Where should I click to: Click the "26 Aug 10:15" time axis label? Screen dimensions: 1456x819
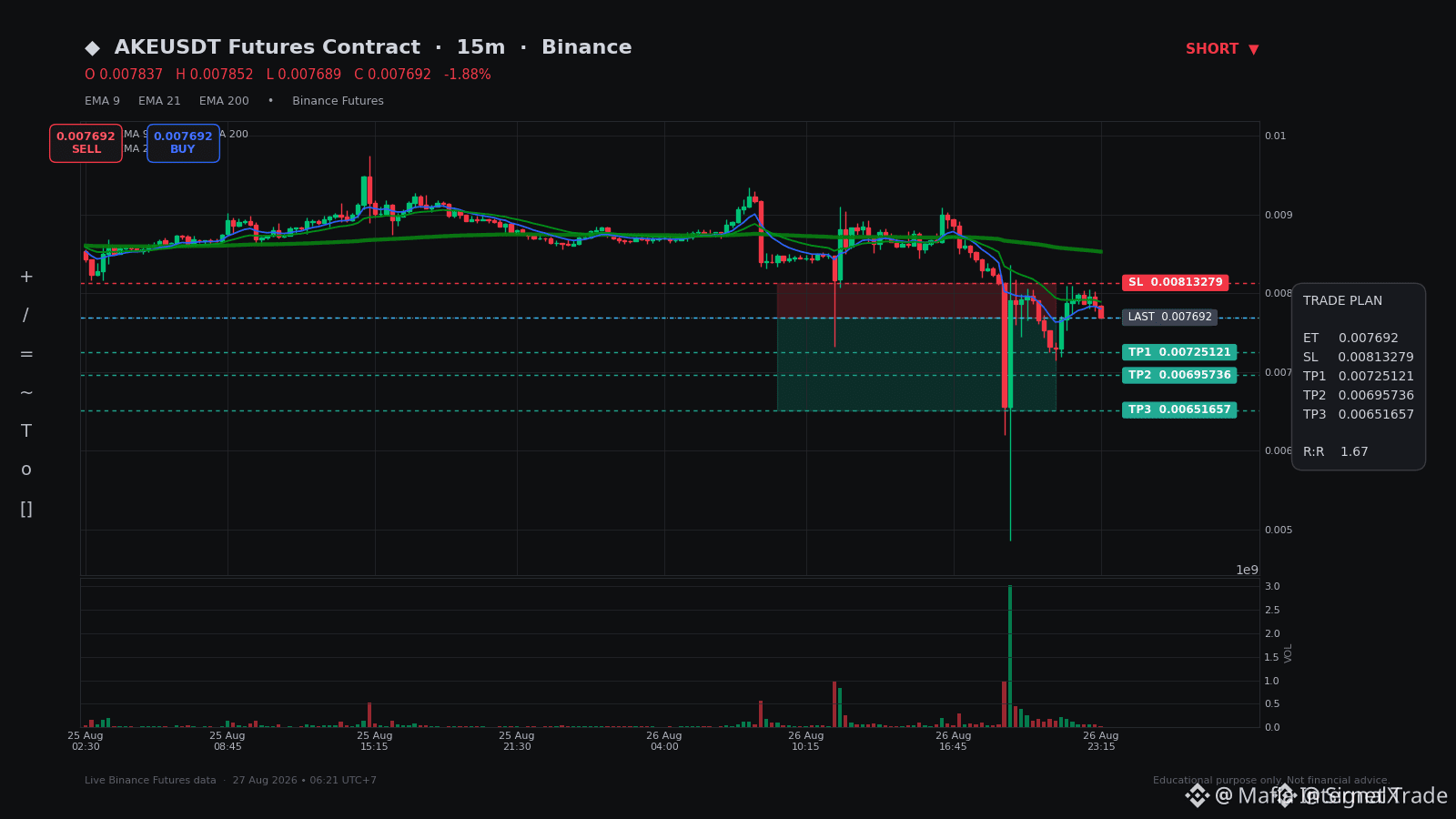pyautogui.click(x=806, y=741)
